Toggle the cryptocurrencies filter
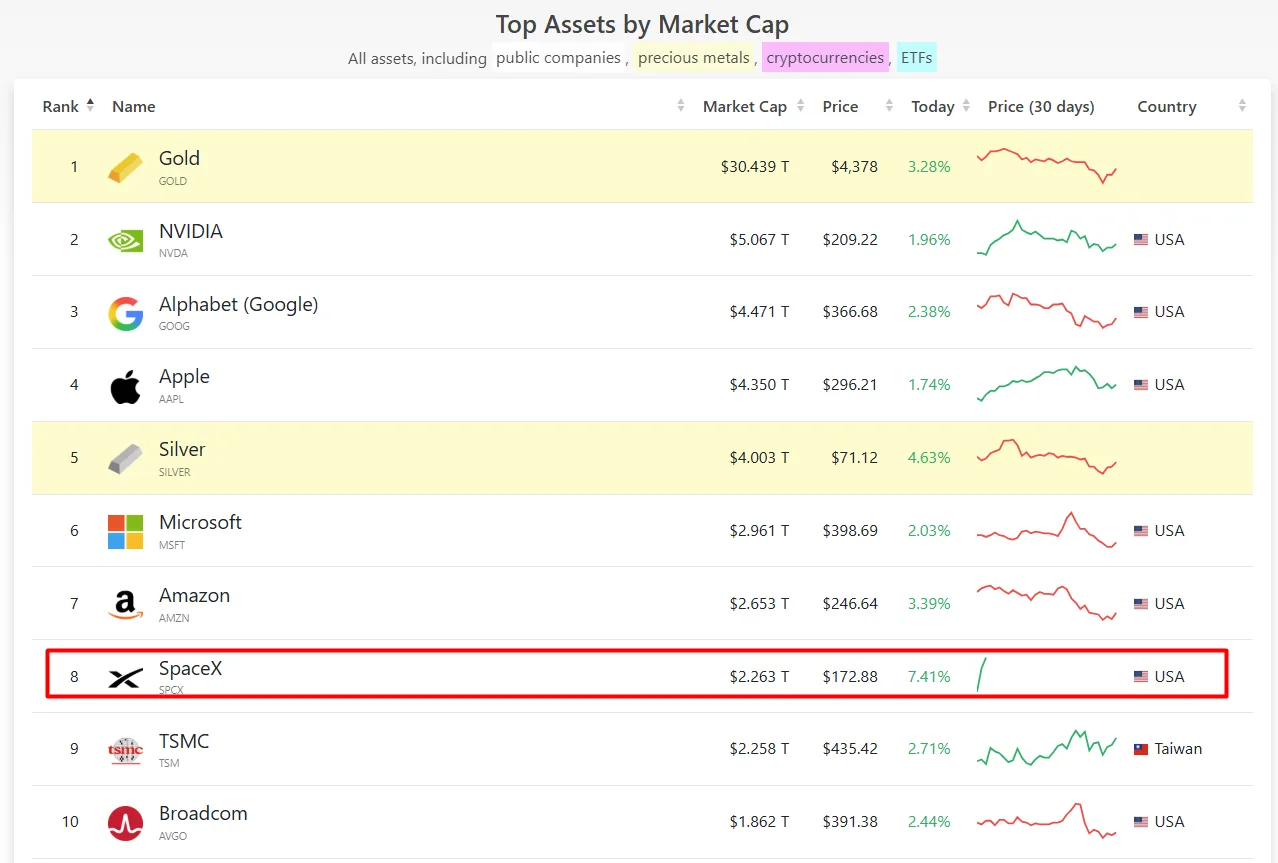 [x=825, y=58]
